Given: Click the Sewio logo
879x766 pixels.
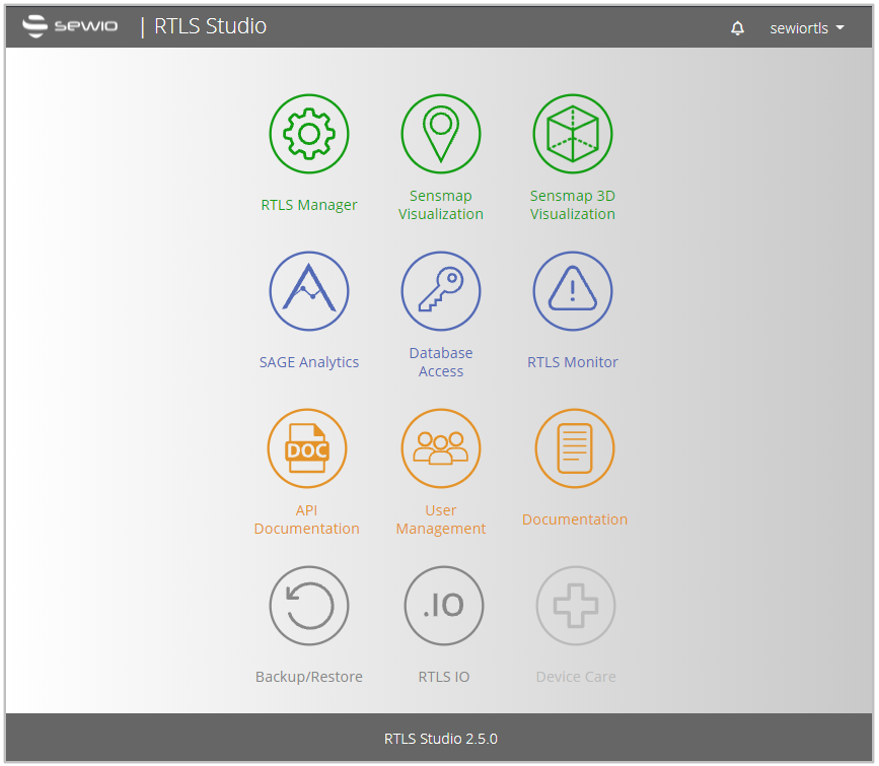Looking at the screenshot, I should pyautogui.click(x=70, y=26).
